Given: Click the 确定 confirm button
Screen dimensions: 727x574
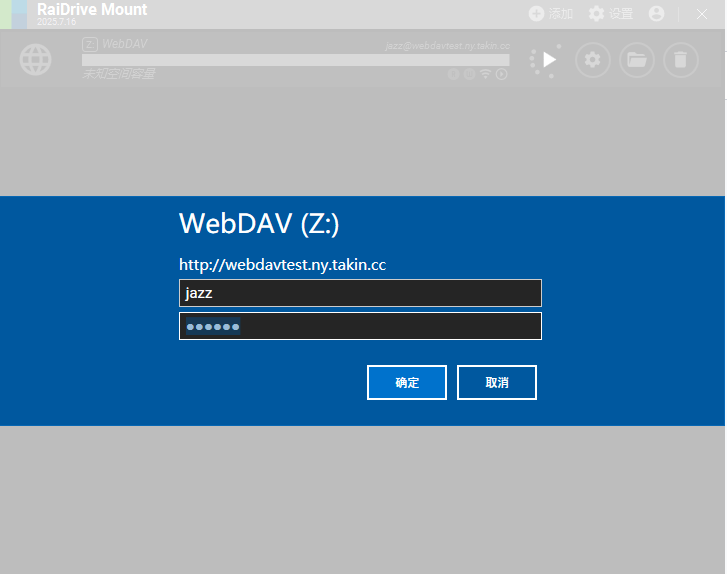Looking at the screenshot, I should click(x=407, y=383).
